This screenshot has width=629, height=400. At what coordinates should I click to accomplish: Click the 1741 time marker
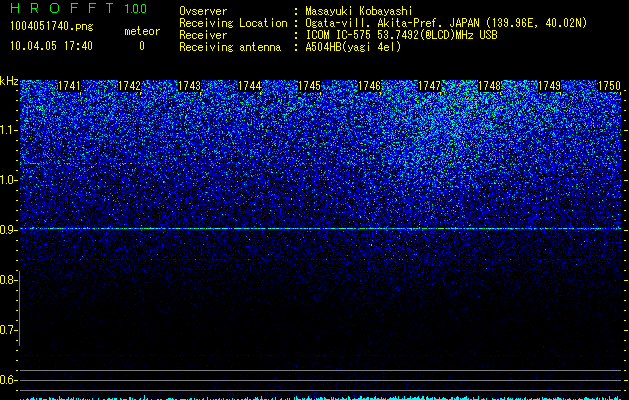(69, 86)
